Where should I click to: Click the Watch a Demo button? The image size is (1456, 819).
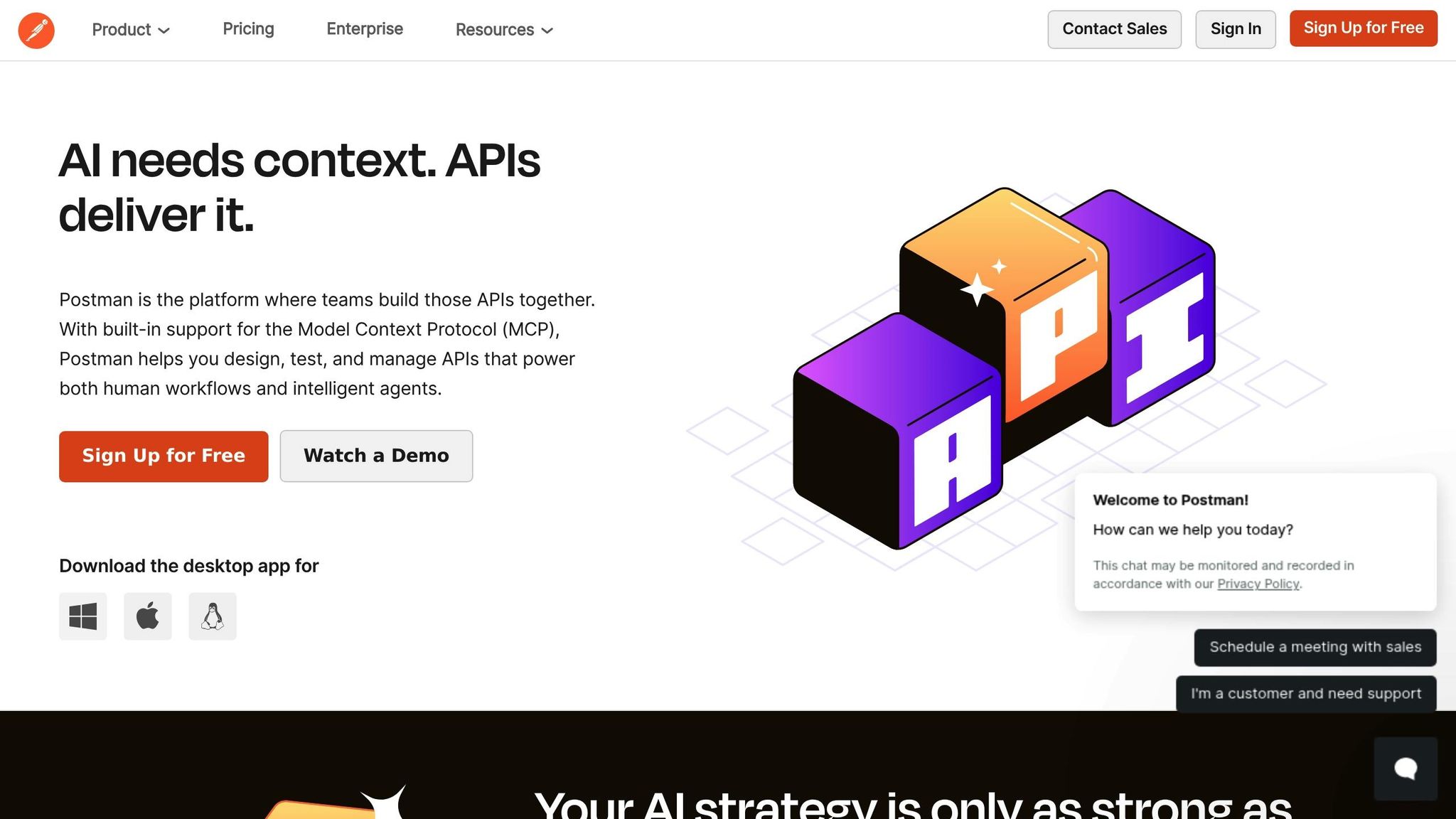coord(376,456)
